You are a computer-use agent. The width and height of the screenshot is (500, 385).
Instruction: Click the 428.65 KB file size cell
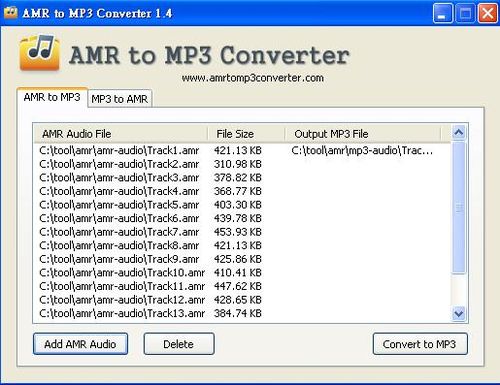tap(238, 300)
